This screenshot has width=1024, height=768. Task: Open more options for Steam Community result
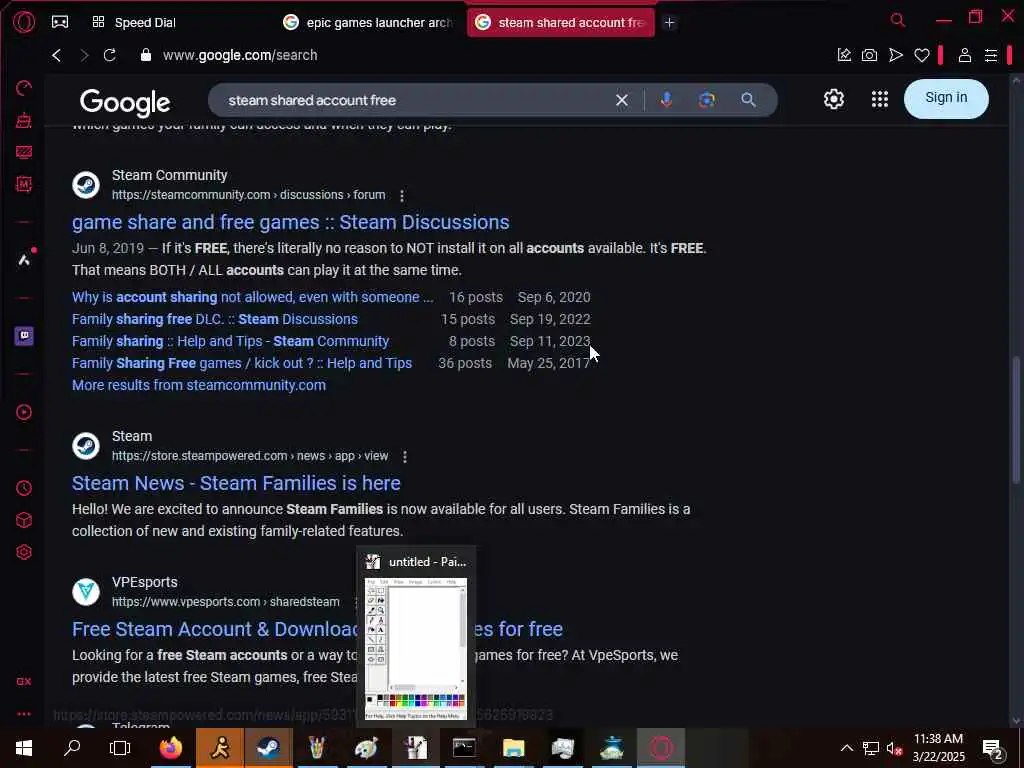tap(402, 195)
